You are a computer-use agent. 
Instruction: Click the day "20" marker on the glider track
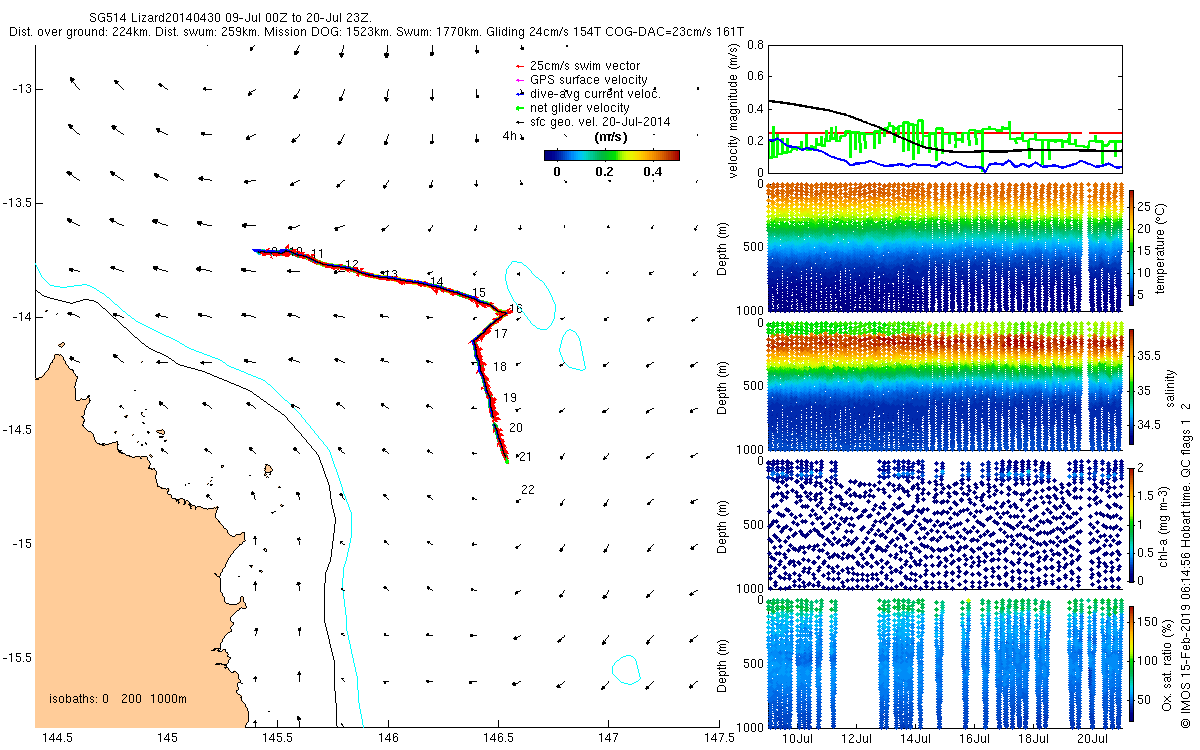(516, 427)
